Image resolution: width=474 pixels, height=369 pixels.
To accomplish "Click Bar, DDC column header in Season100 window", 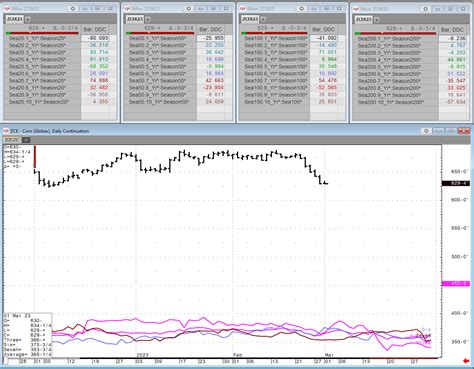I will [x=323, y=29].
